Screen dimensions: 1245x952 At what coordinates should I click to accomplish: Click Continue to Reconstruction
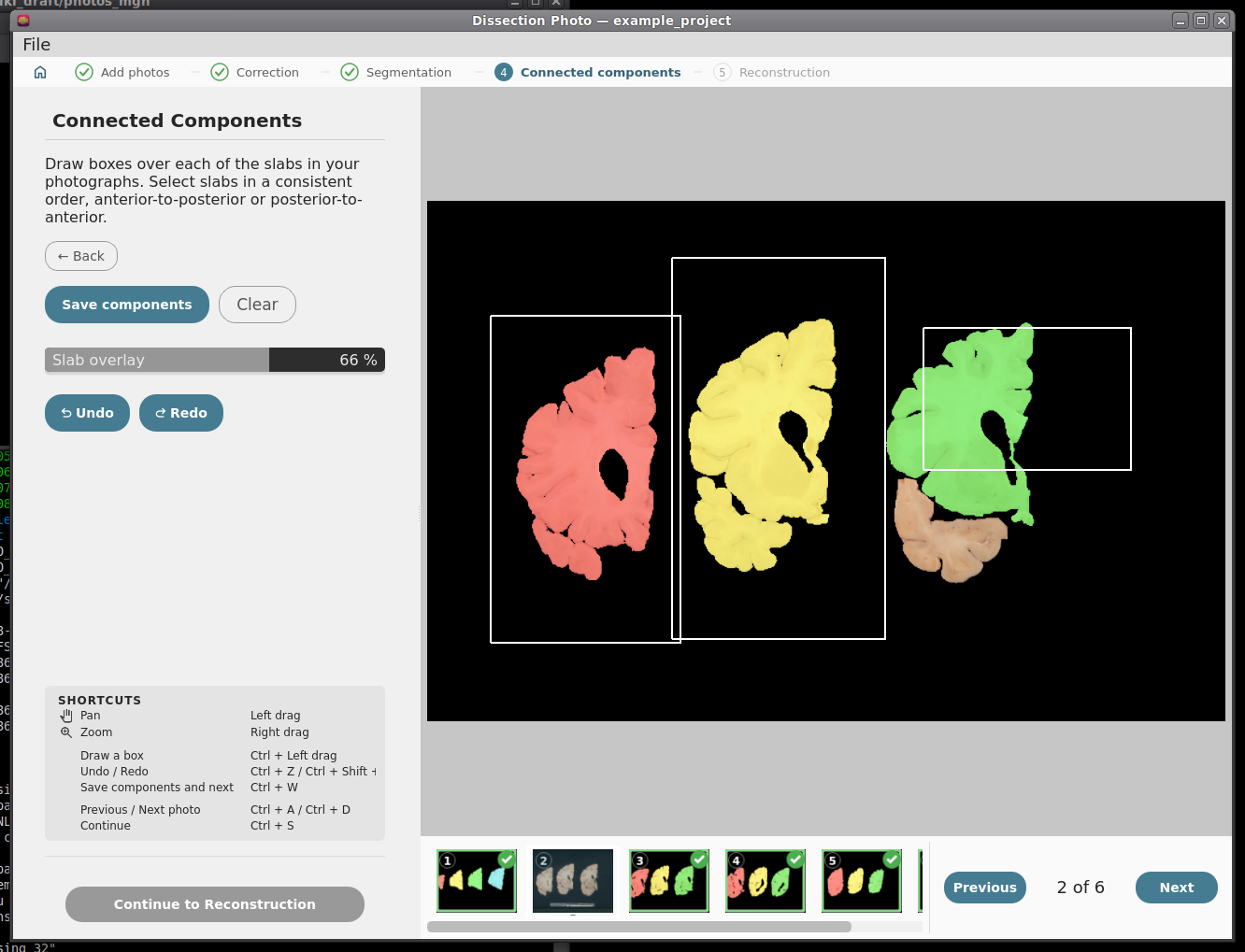pyautogui.click(x=215, y=904)
